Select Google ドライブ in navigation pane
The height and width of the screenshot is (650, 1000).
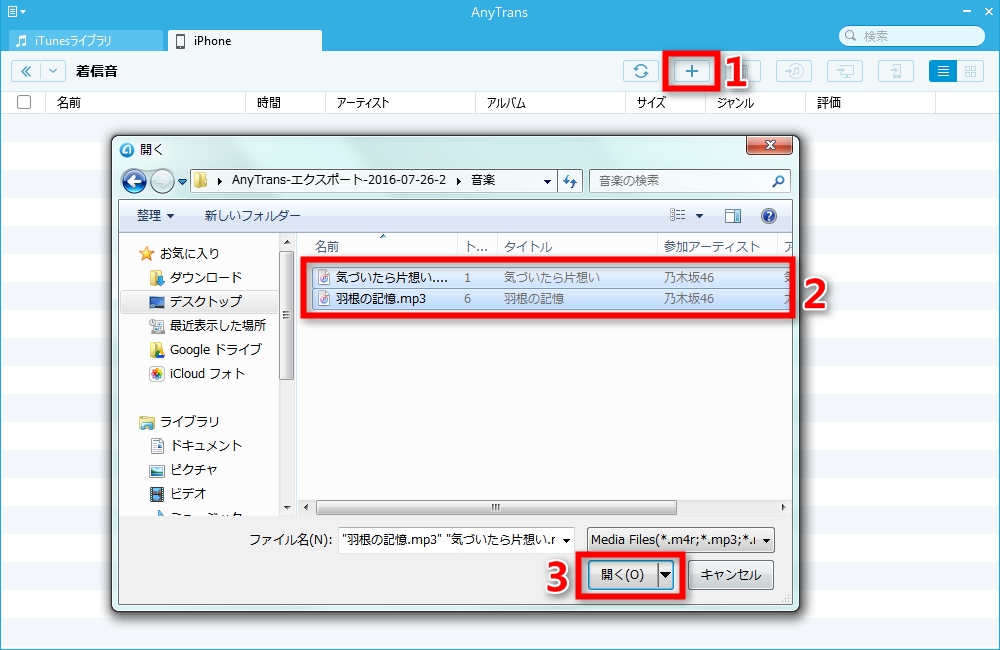click(x=205, y=350)
